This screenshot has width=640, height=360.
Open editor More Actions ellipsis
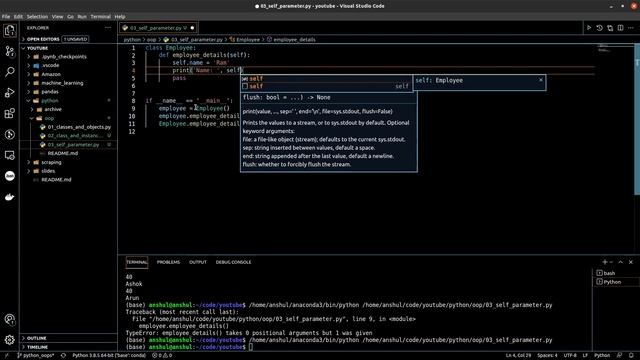(x=631, y=28)
